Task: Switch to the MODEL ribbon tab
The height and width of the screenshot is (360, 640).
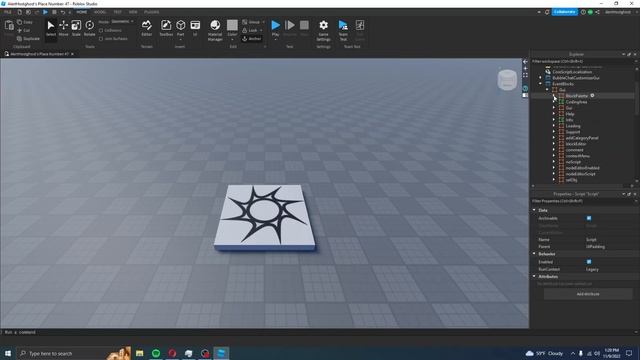Action: pyautogui.click(x=100, y=12)
